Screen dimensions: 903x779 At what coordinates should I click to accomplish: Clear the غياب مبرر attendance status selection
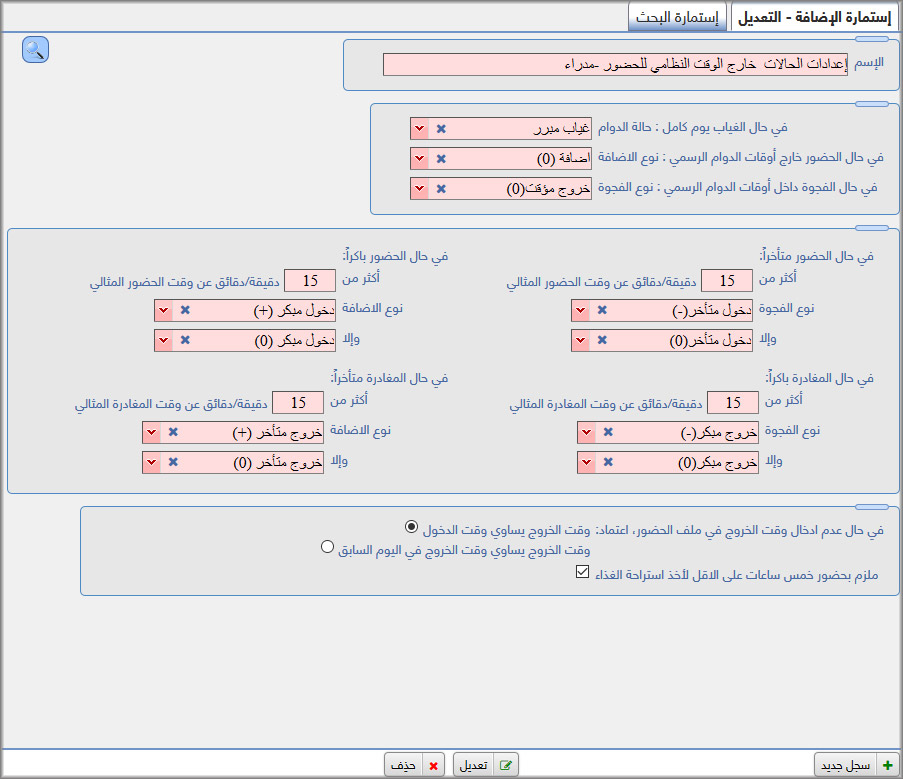point(441,129)
